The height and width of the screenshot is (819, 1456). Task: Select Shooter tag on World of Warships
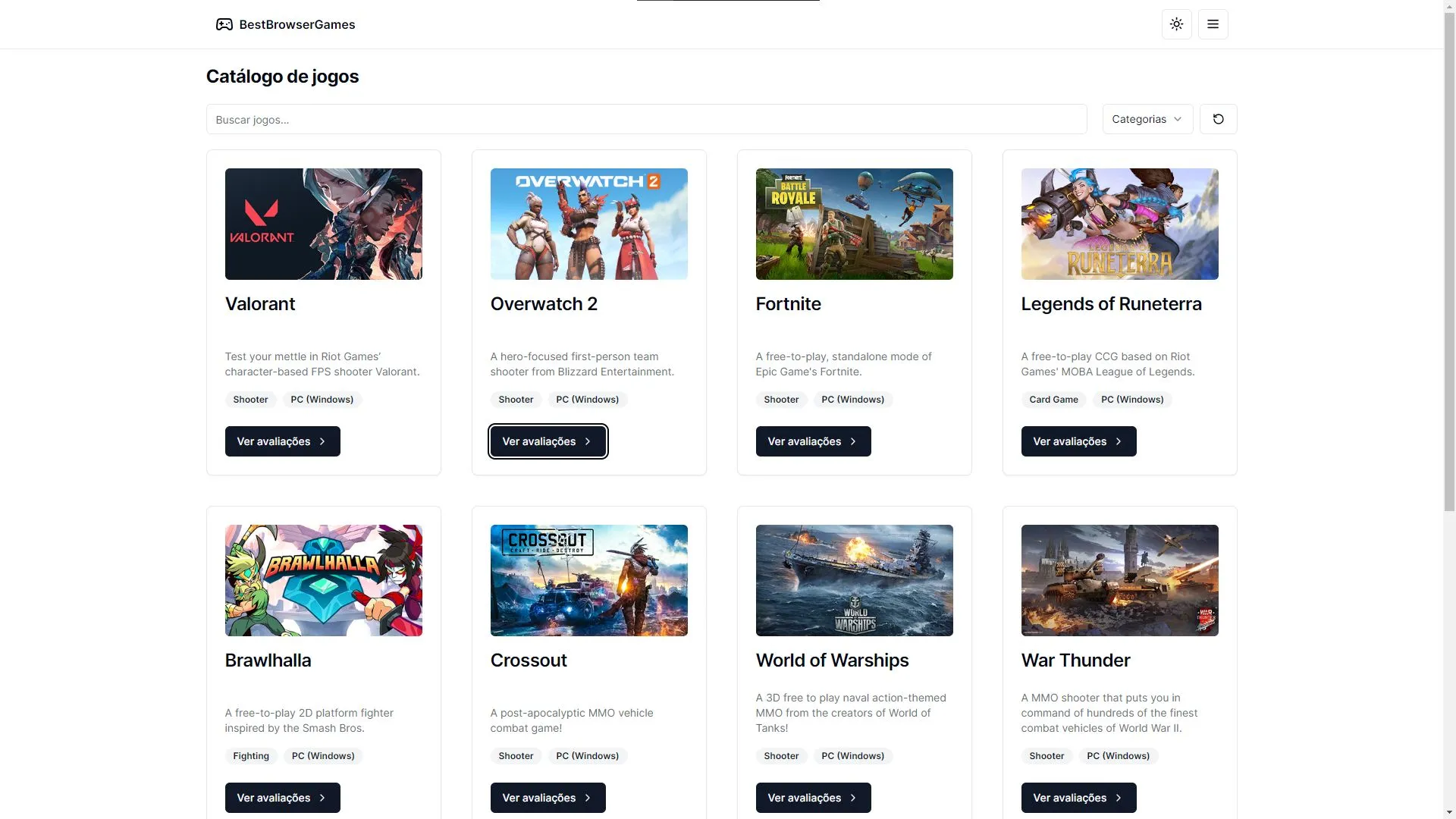pos(781,757)
